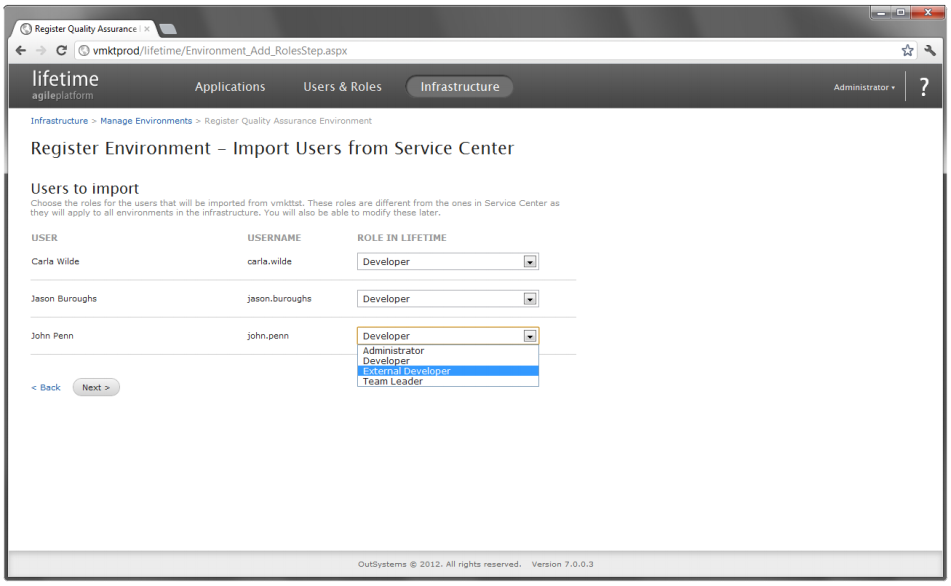The width and height of the screenshot is (951, 586).
Task: Open the Manage Environments breadcrumb link
Action: (146, 120)
